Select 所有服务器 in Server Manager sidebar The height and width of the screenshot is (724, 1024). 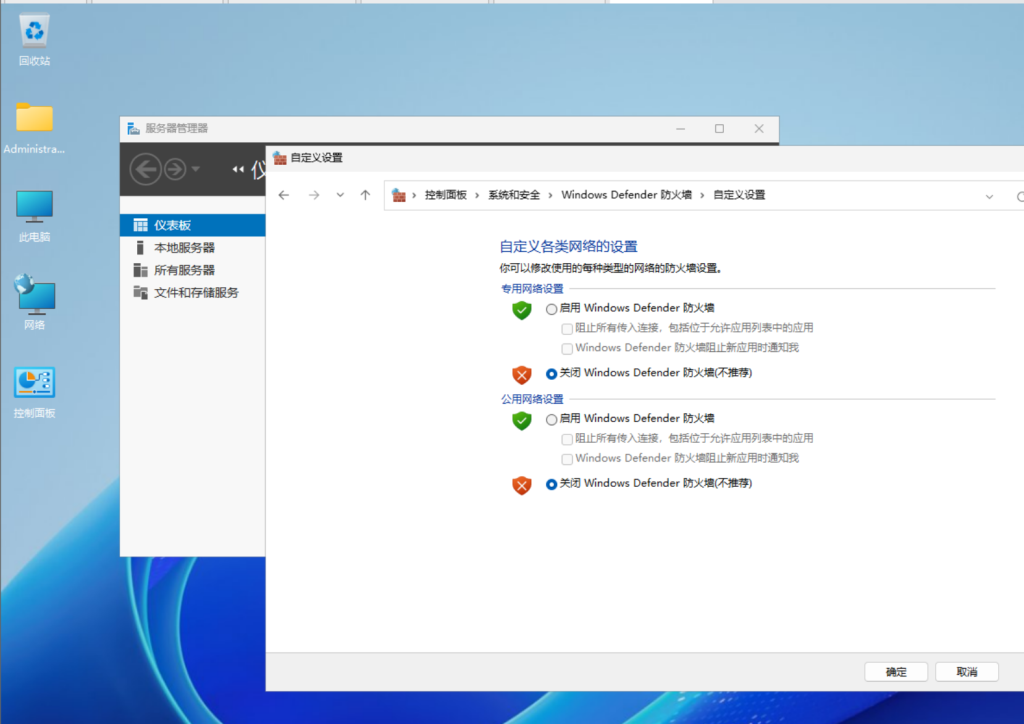click(x=193, y=270)
